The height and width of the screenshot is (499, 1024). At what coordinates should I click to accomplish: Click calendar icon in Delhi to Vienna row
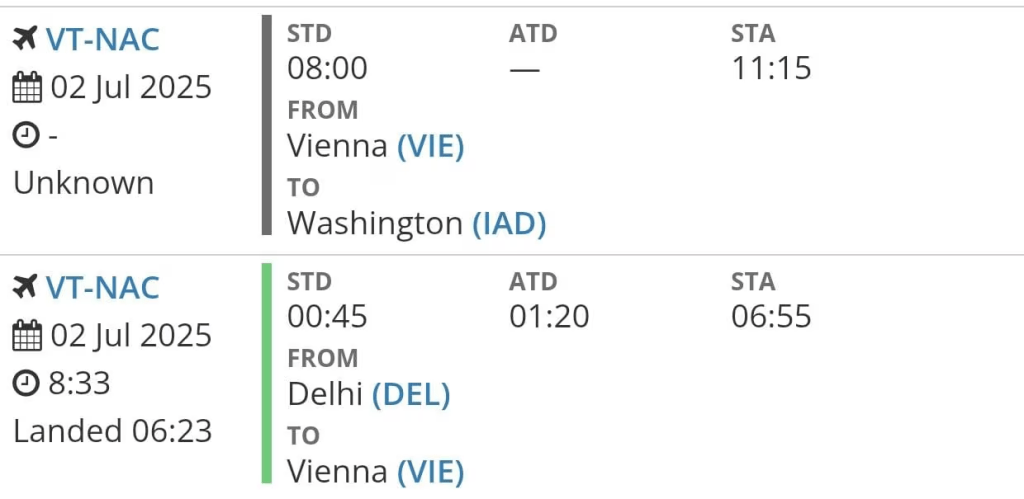(27, 336)
